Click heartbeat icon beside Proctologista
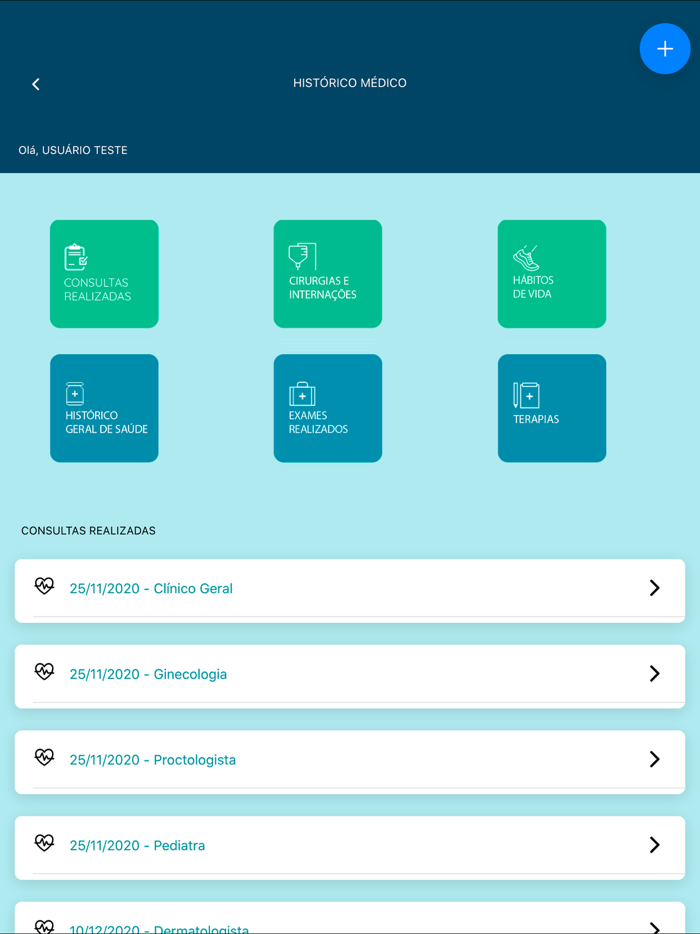 tap(44, 757)
